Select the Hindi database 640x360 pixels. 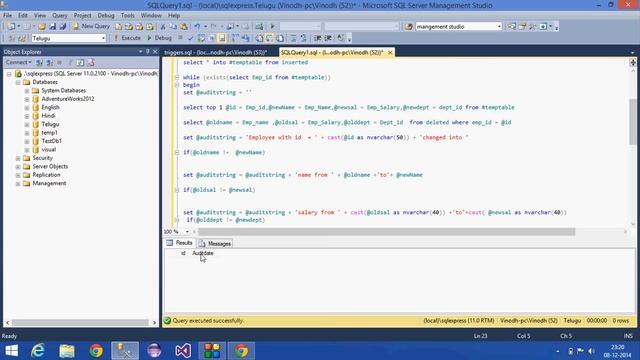click(48, 116)
